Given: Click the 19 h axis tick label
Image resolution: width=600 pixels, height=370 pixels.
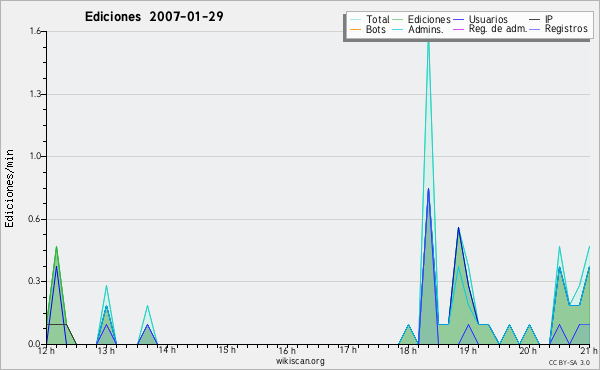Looking at the screenshot, I should pyautogui.click(x=468, y=351).
